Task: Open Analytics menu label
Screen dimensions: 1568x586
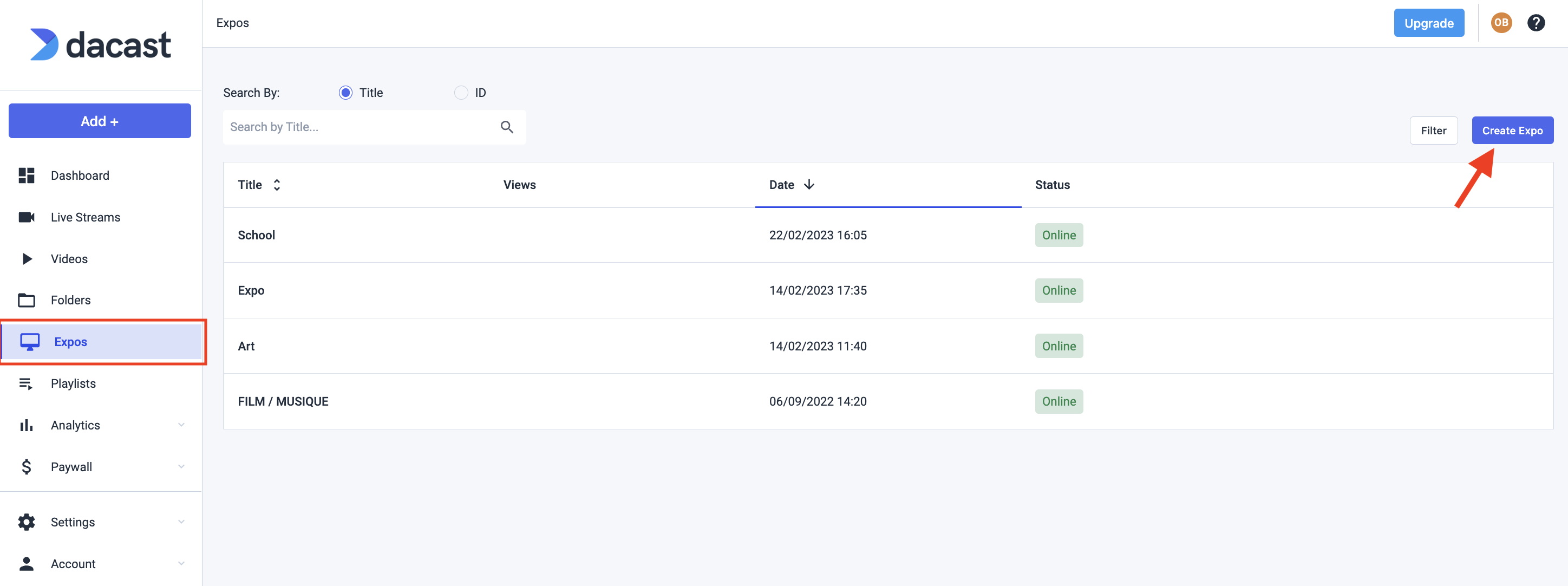Action: (x=75, y=425)
